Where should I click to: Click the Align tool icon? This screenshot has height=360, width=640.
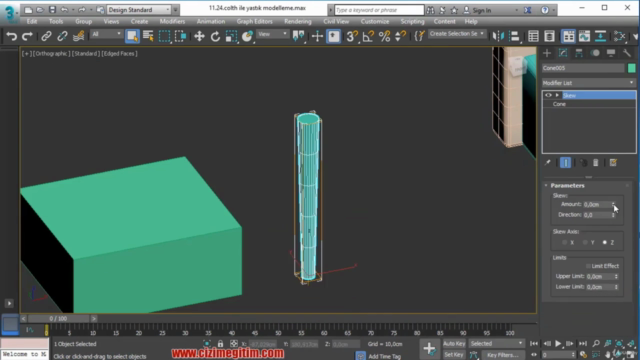514,36
